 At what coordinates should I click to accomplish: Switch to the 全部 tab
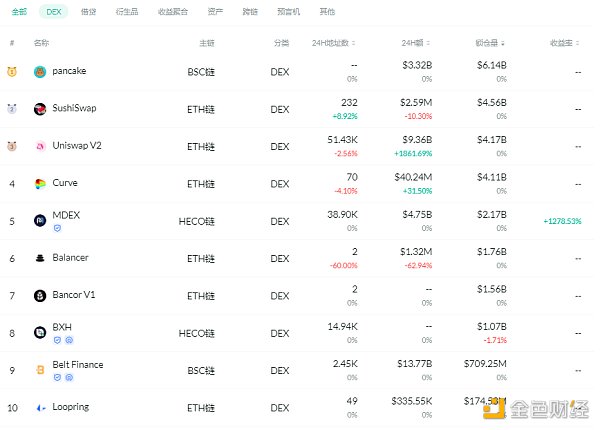pos(19,12)
